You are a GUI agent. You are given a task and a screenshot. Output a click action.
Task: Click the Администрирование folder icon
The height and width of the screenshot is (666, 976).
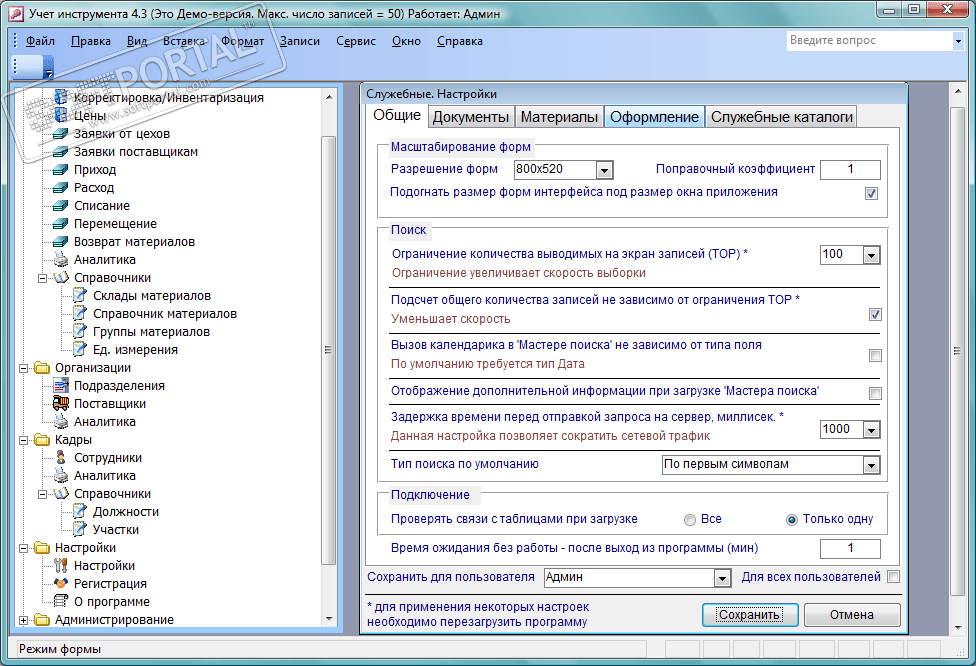(42, 619)
